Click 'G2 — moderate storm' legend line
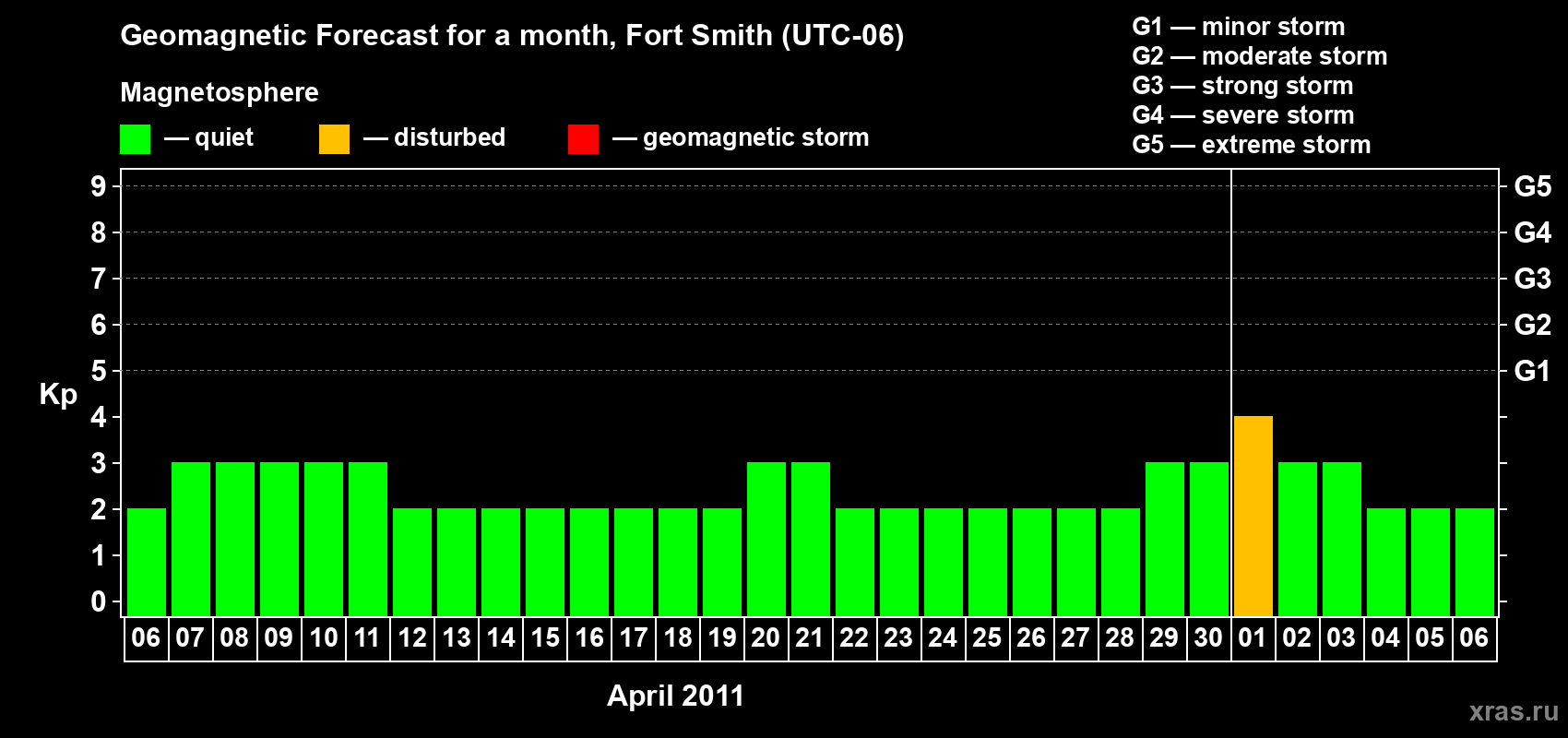The width and height of the screenshot is (1568, 738). click(1259, 56)
